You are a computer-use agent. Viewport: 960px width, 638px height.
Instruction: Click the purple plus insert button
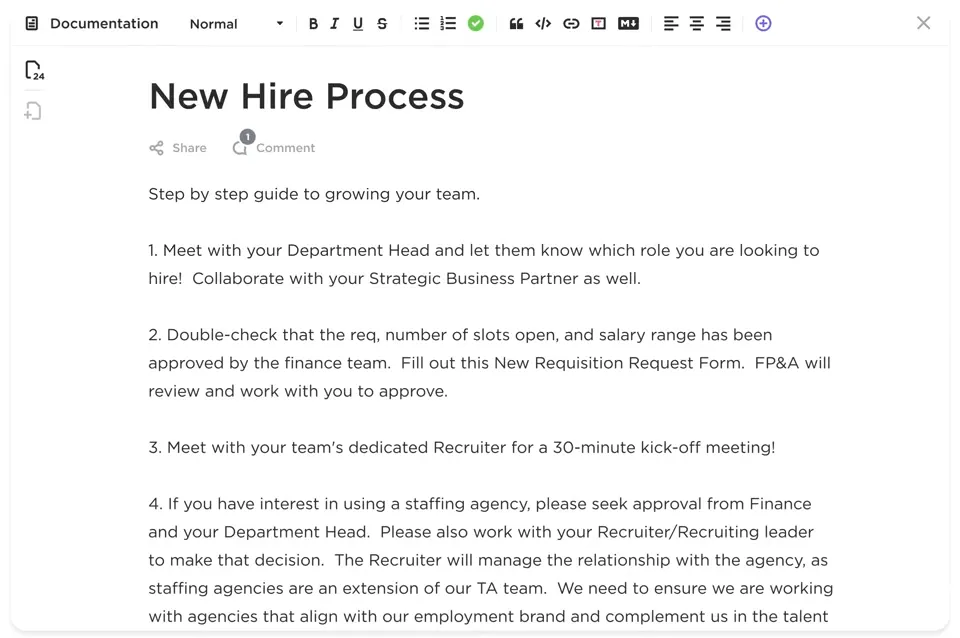[763, 24]
